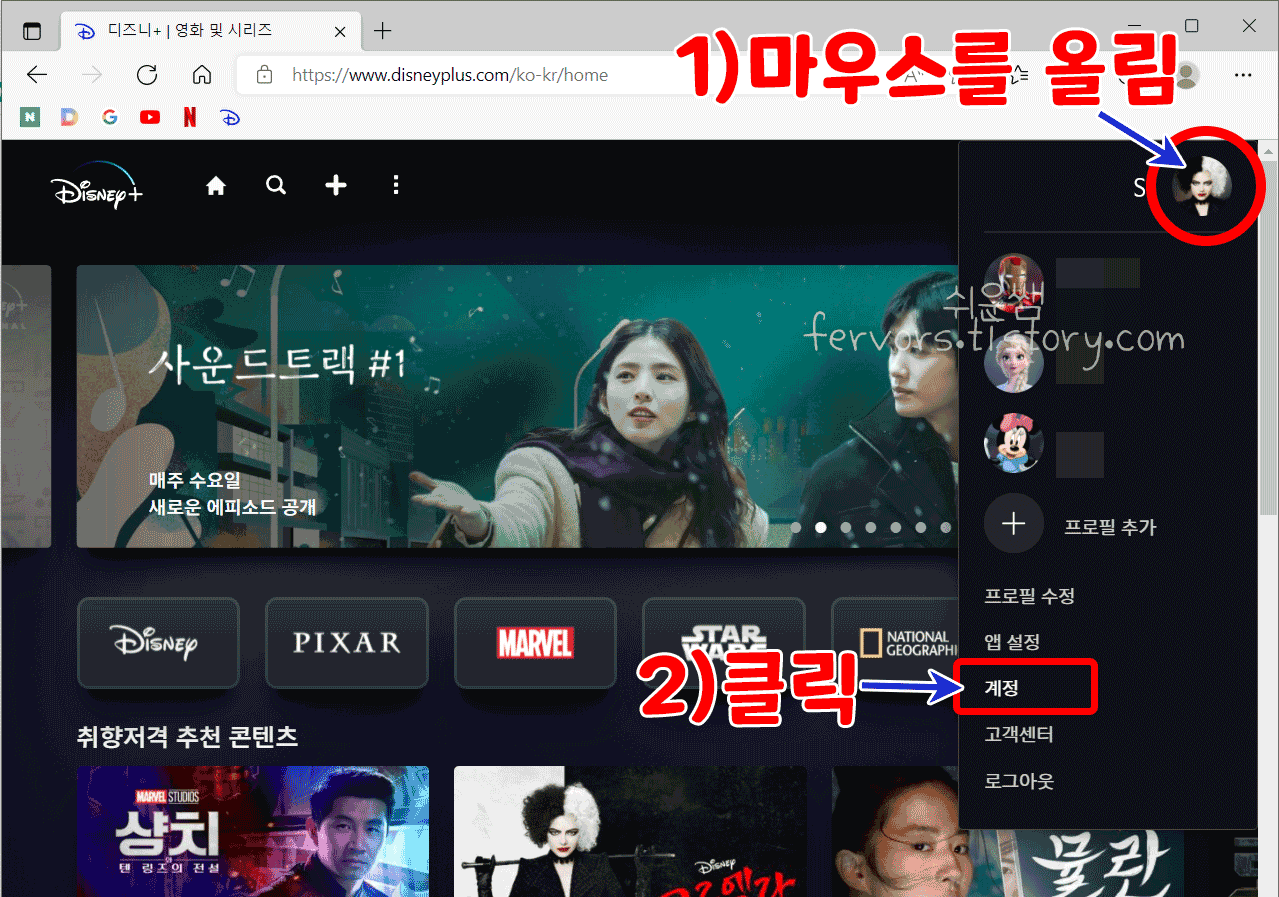Image resolution: width=1279 pixels, height=897 pixels.
Task: Go to Disney+ home via house icon
Action: [x=215, y=186]
